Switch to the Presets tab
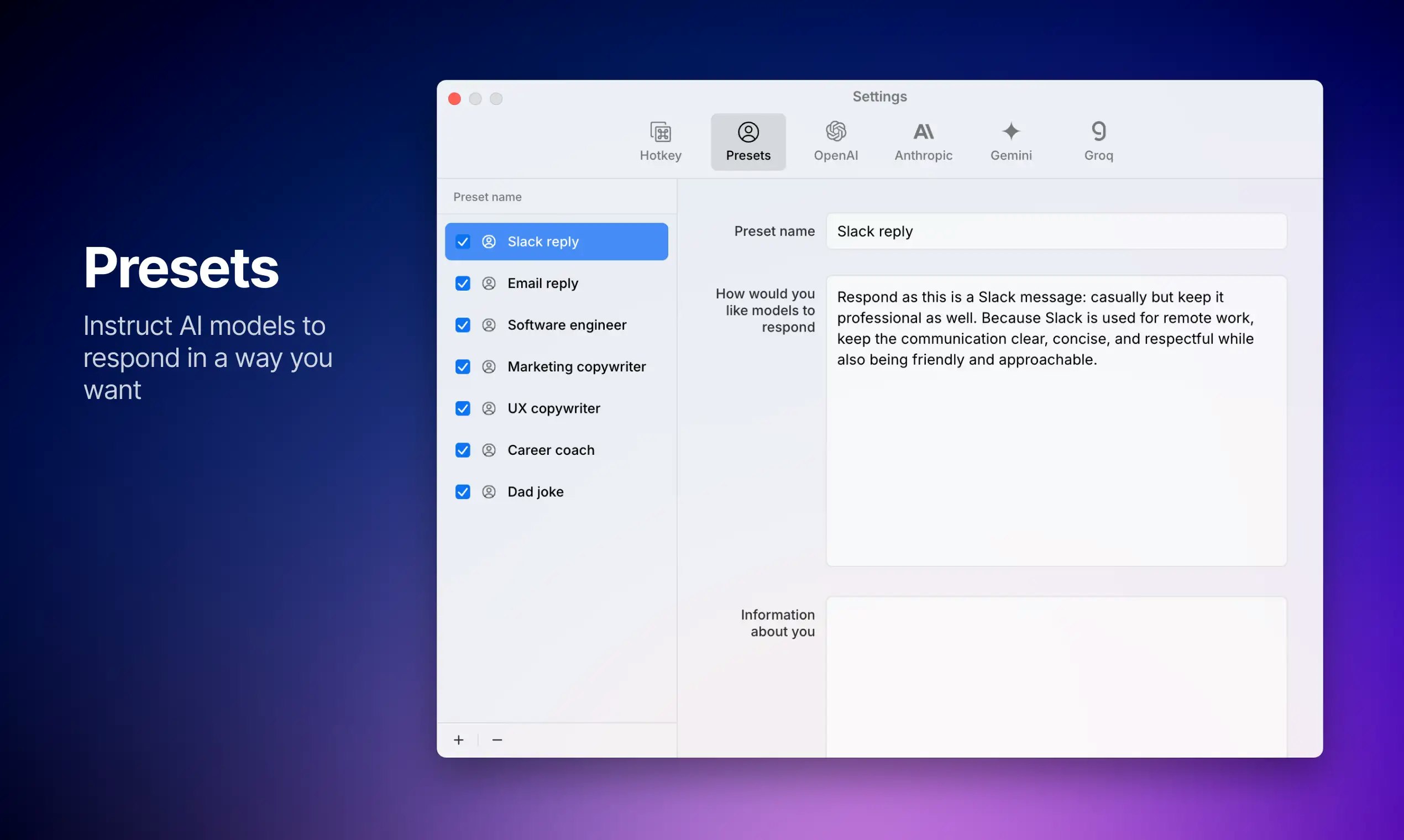The width and height of the screenshot is (1404, 840). pyautogui.click(x=748, y=141)
